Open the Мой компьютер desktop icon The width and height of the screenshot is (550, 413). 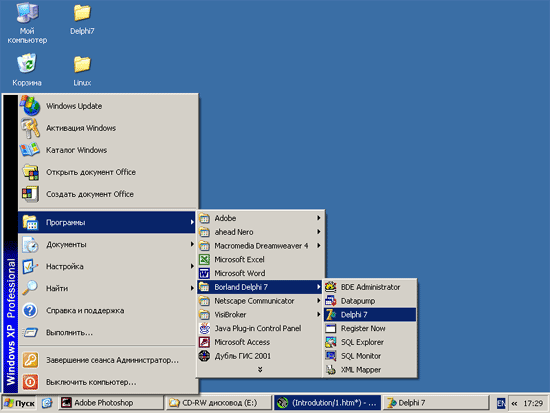(x=27, y=13)
